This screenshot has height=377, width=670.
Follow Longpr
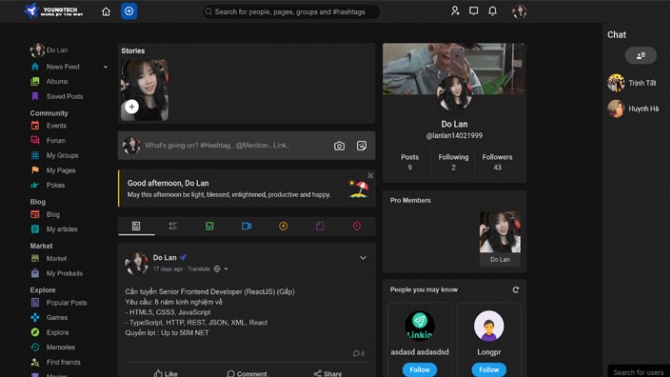489,370
